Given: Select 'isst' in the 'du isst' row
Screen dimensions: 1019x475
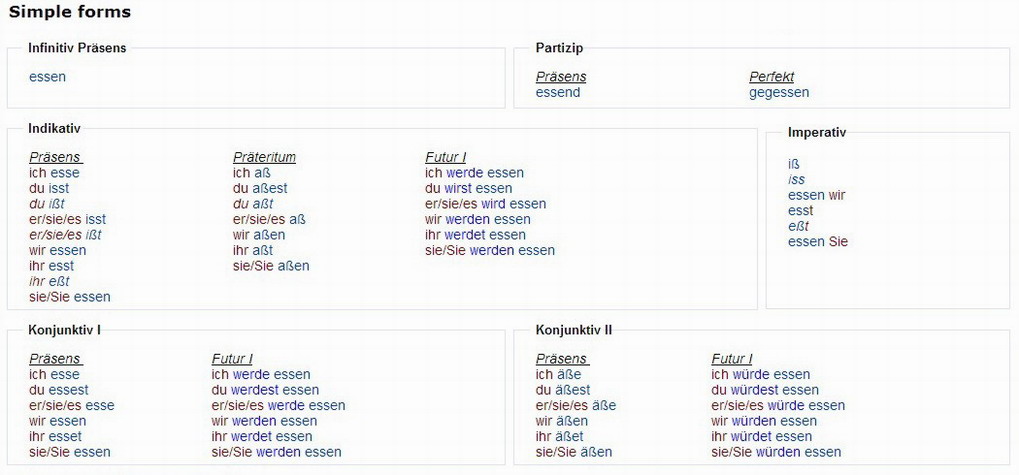Looking at the screenshot, I should click(59, 188).
